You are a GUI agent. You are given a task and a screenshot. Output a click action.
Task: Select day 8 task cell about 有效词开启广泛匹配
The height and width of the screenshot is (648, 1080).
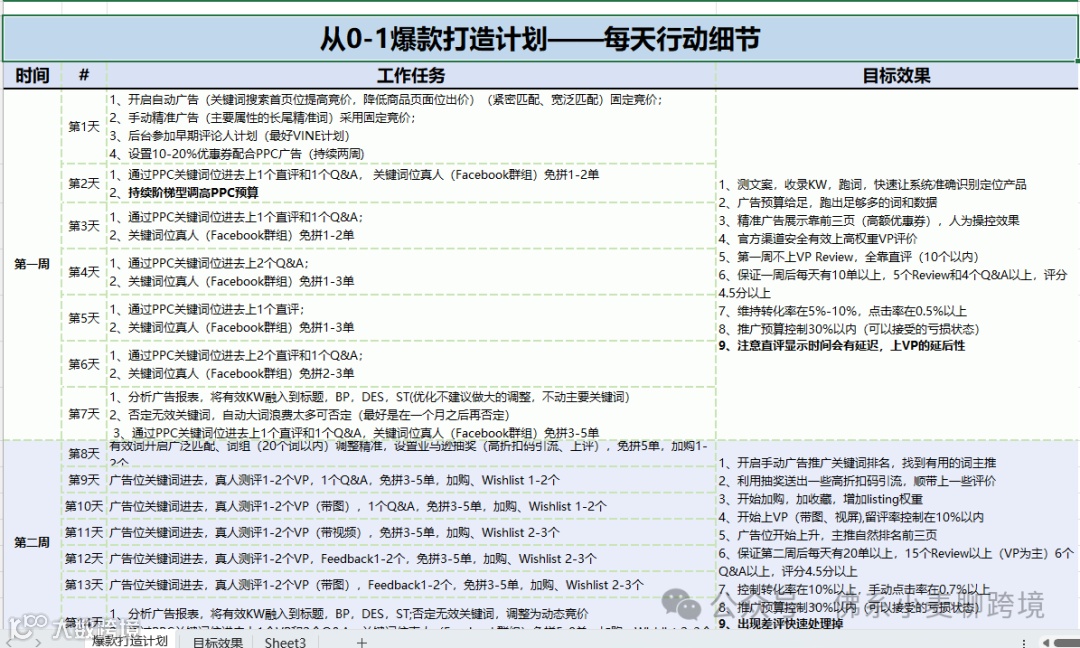411,454
